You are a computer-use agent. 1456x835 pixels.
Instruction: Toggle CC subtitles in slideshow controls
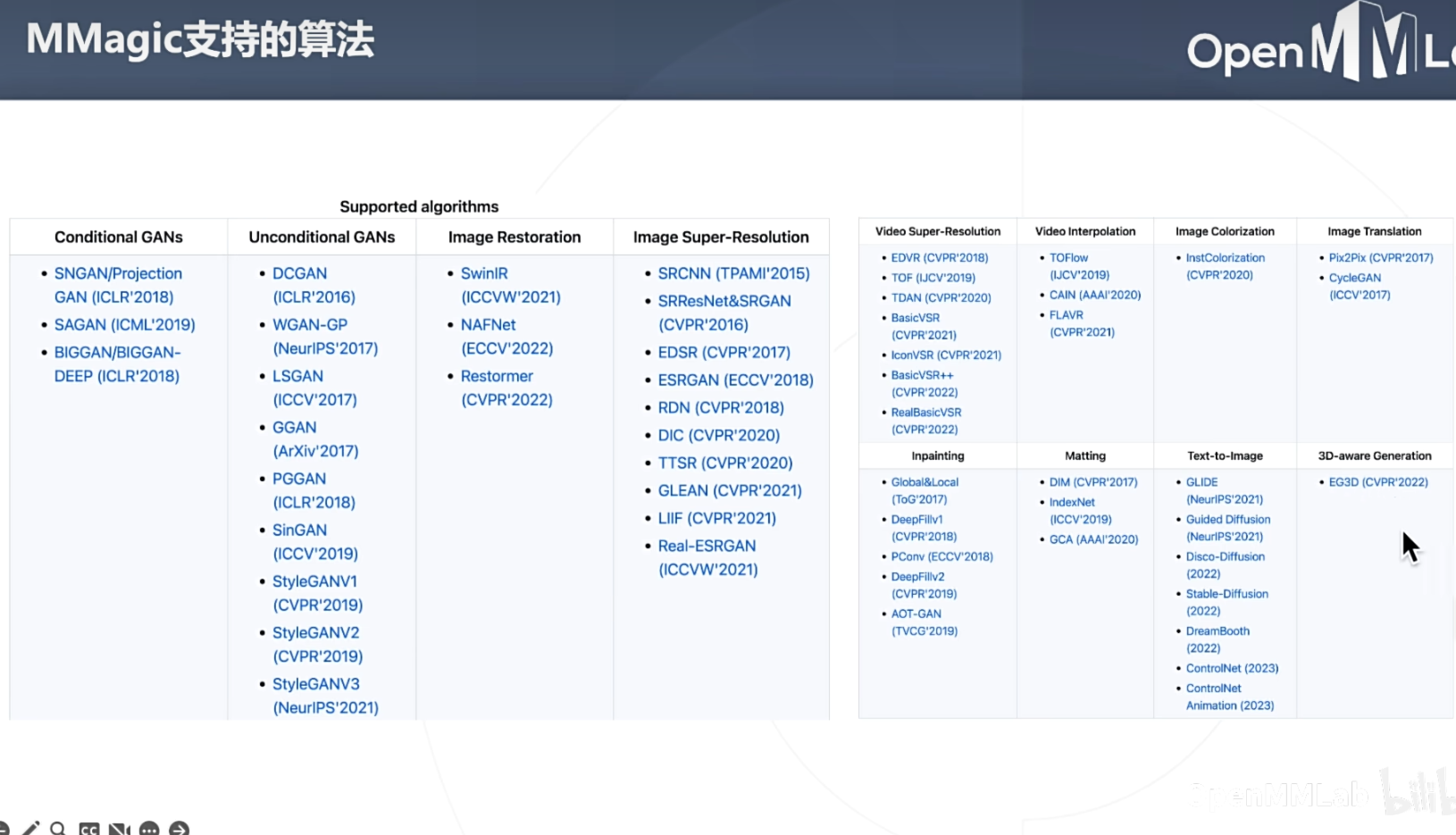point(88,830)
